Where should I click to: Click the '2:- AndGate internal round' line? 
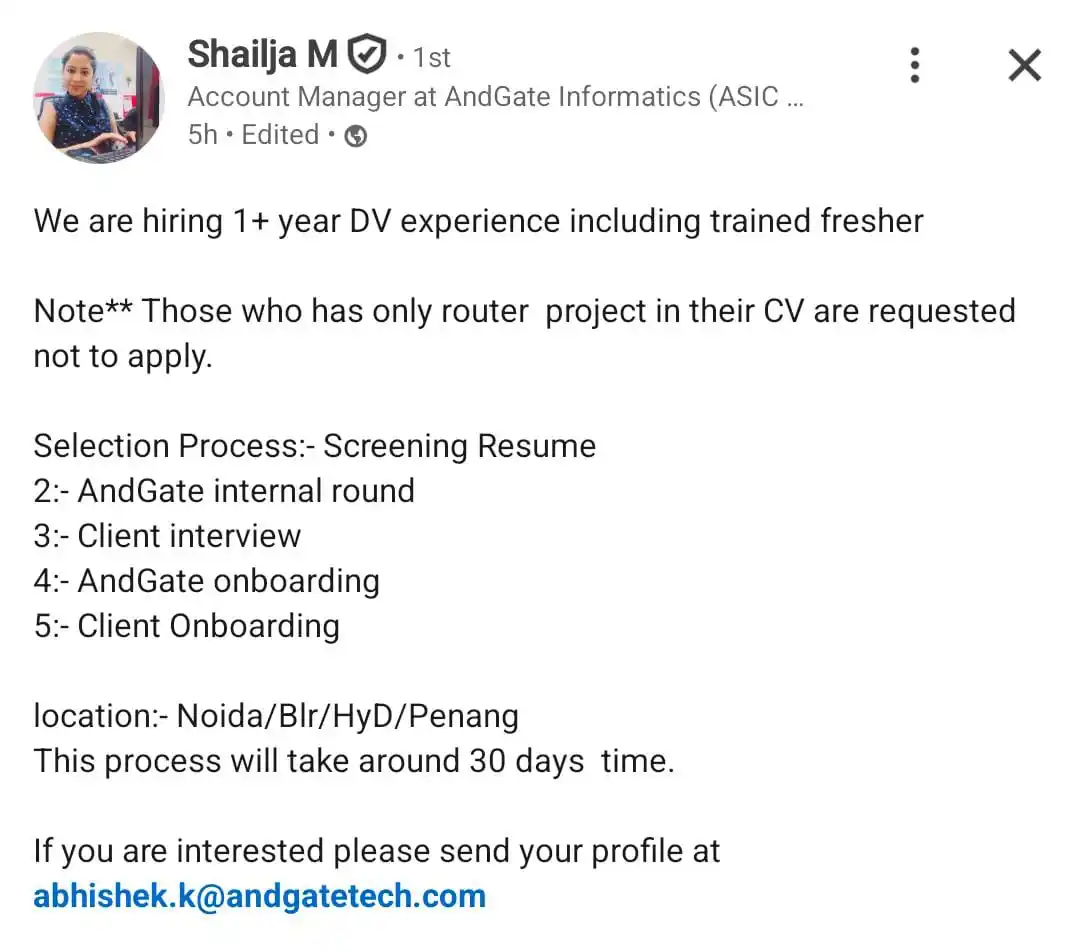(x=224, y=491)
